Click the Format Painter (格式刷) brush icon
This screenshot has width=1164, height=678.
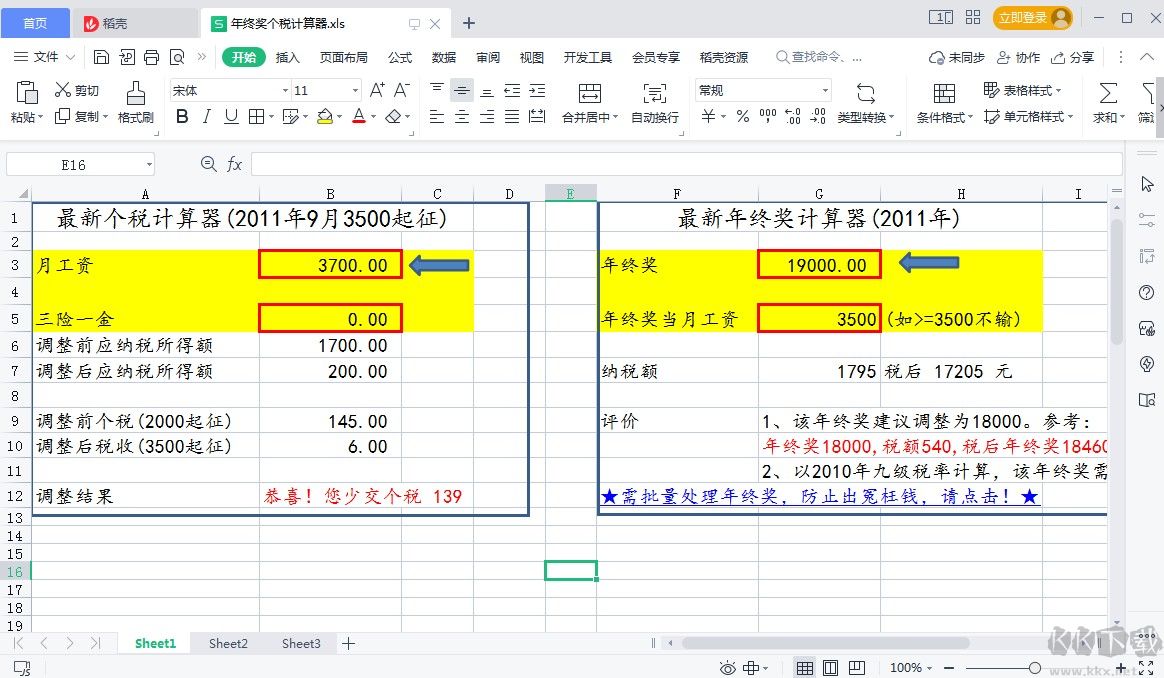click(135, 94)
